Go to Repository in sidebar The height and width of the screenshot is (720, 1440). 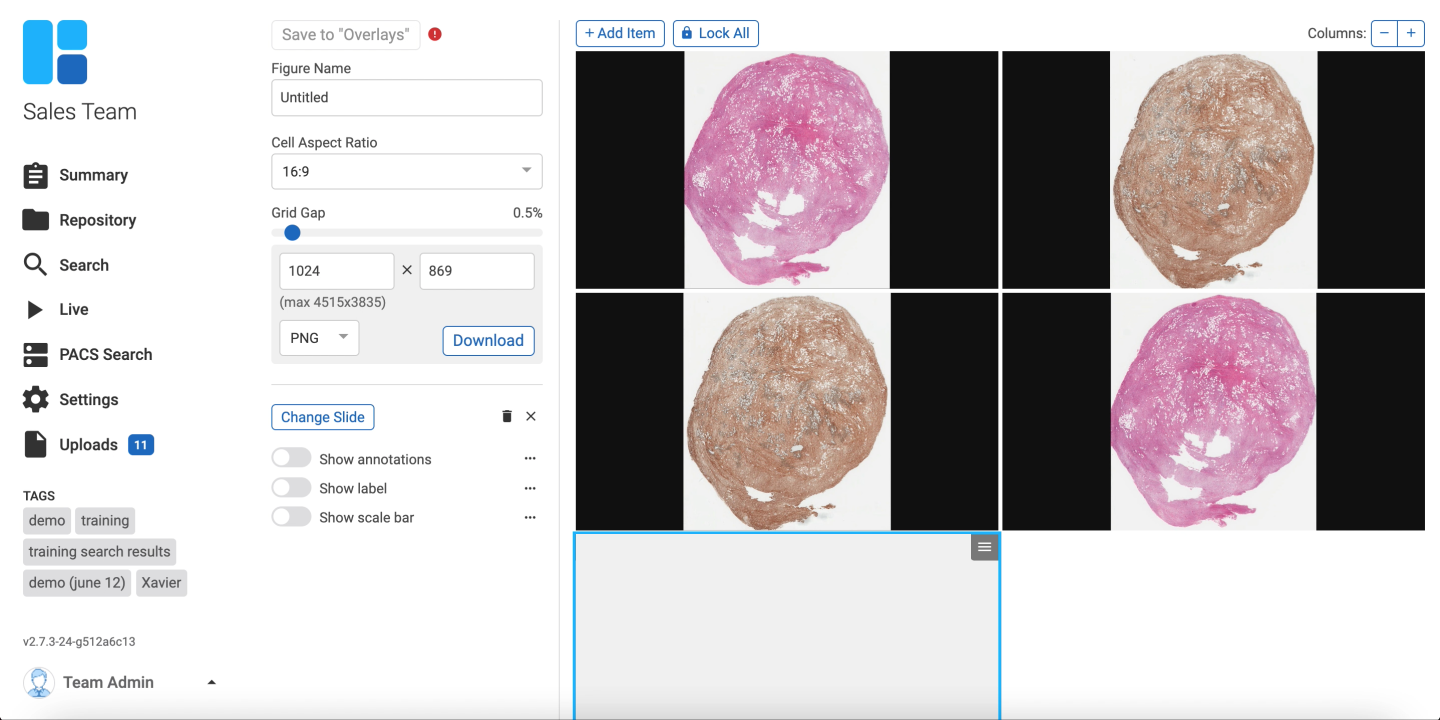(x=97, y=220)
